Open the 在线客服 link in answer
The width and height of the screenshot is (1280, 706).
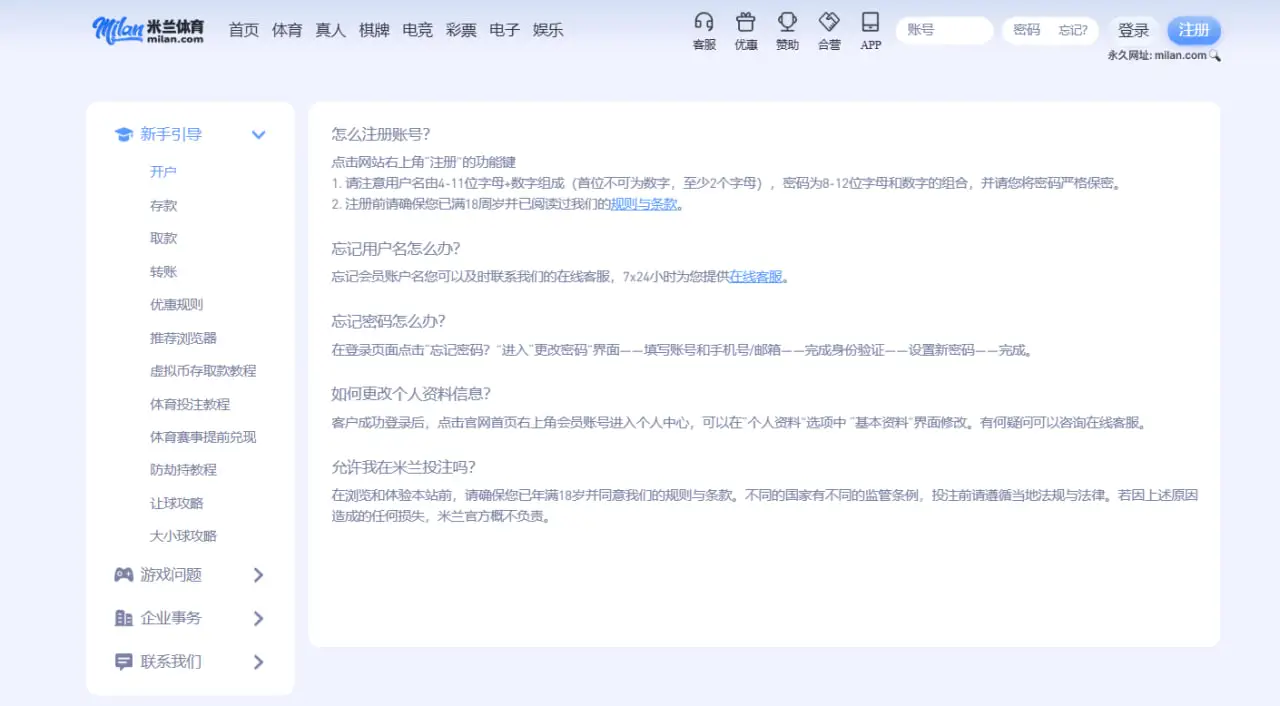pyautogui.click(x=756, y=277)
